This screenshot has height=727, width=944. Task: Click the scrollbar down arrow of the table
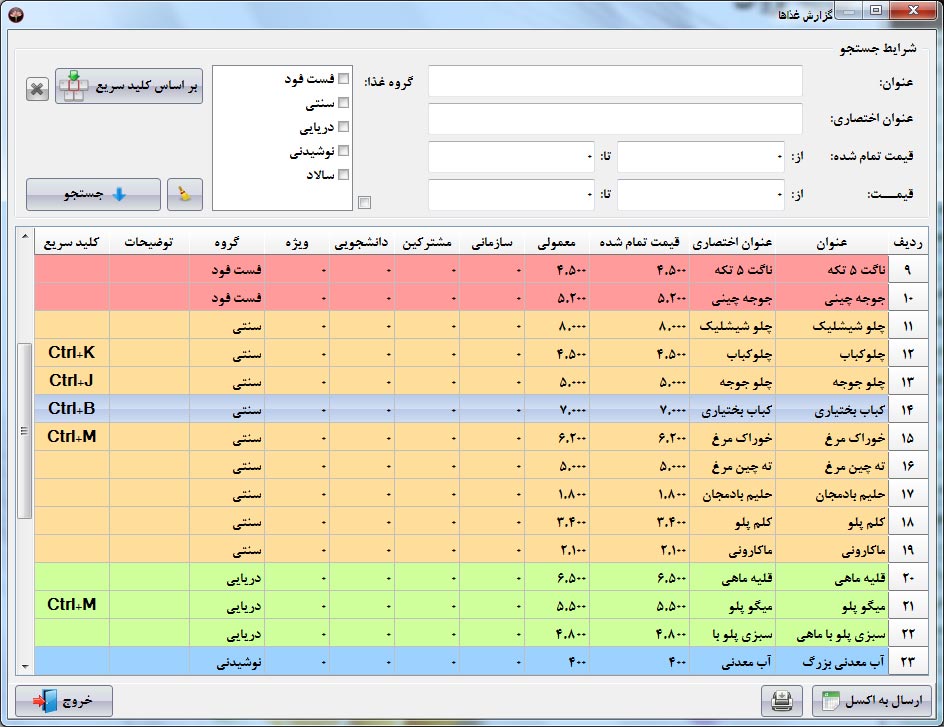tap(24, 665)
